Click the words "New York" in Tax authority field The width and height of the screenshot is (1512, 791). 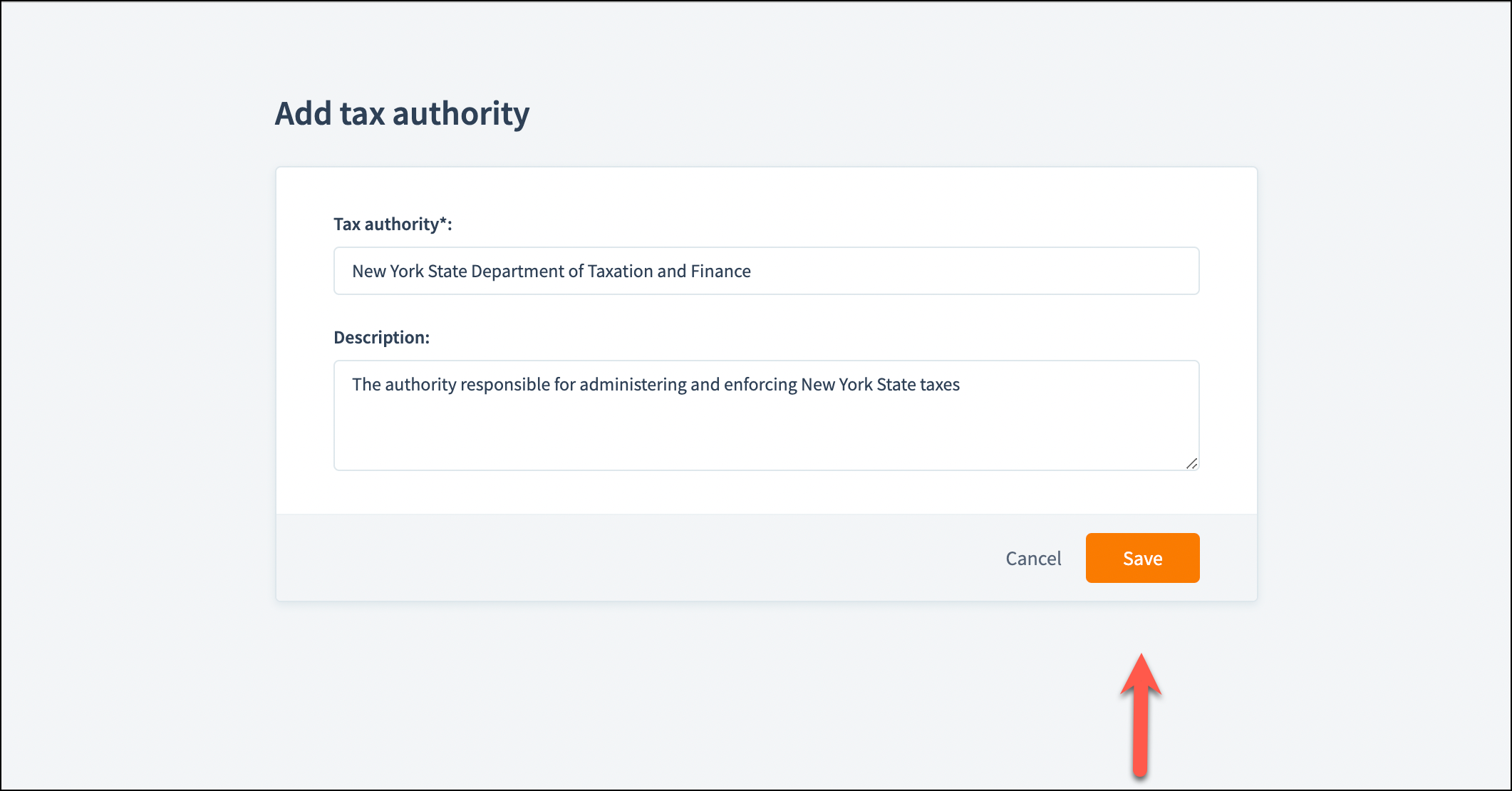(388, 272)
